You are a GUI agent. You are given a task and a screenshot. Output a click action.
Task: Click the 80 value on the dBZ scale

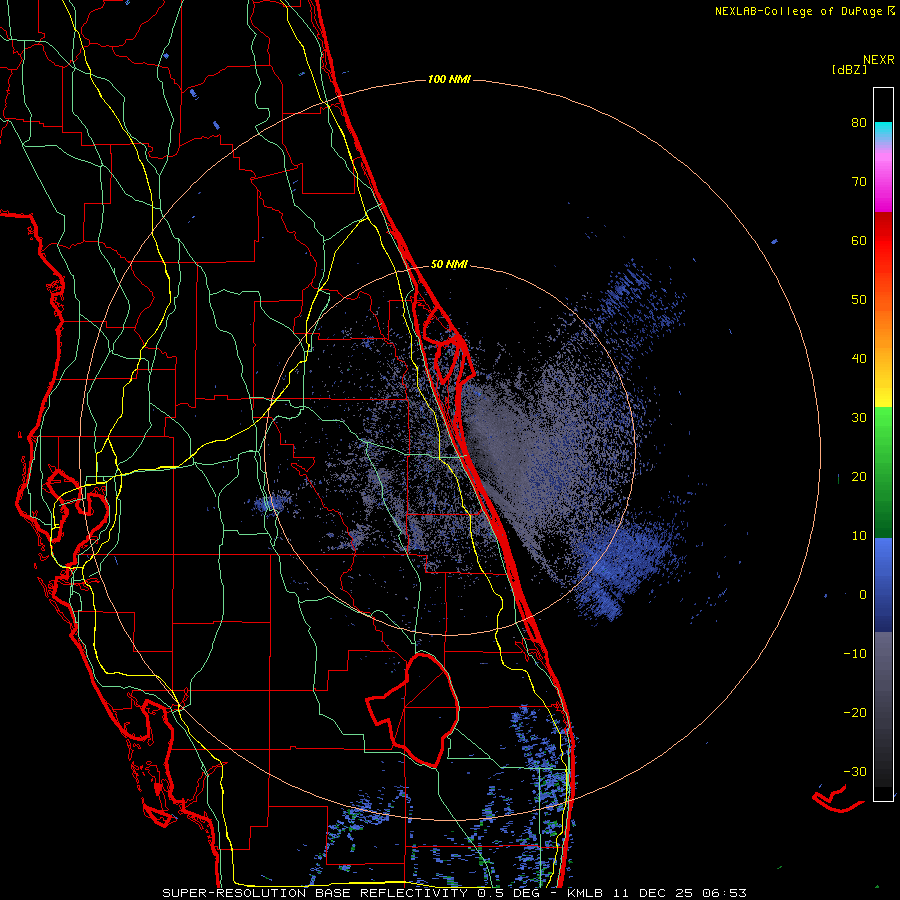pos(859,123)
